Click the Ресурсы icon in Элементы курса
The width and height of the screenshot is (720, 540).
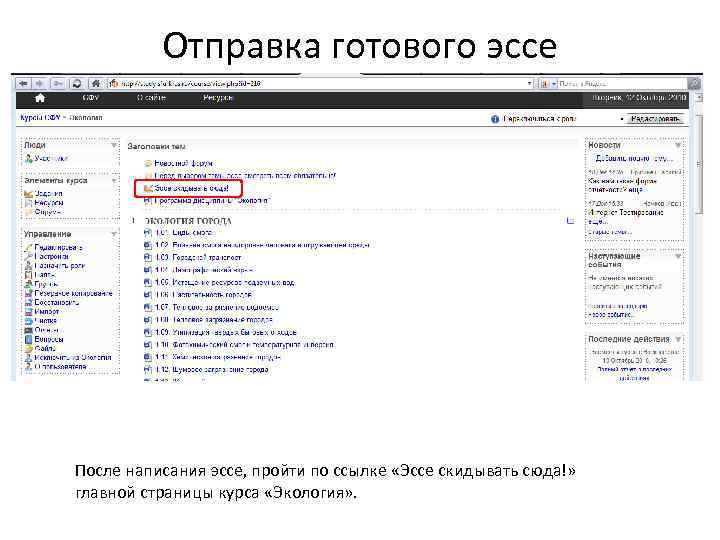coord(28,202)
